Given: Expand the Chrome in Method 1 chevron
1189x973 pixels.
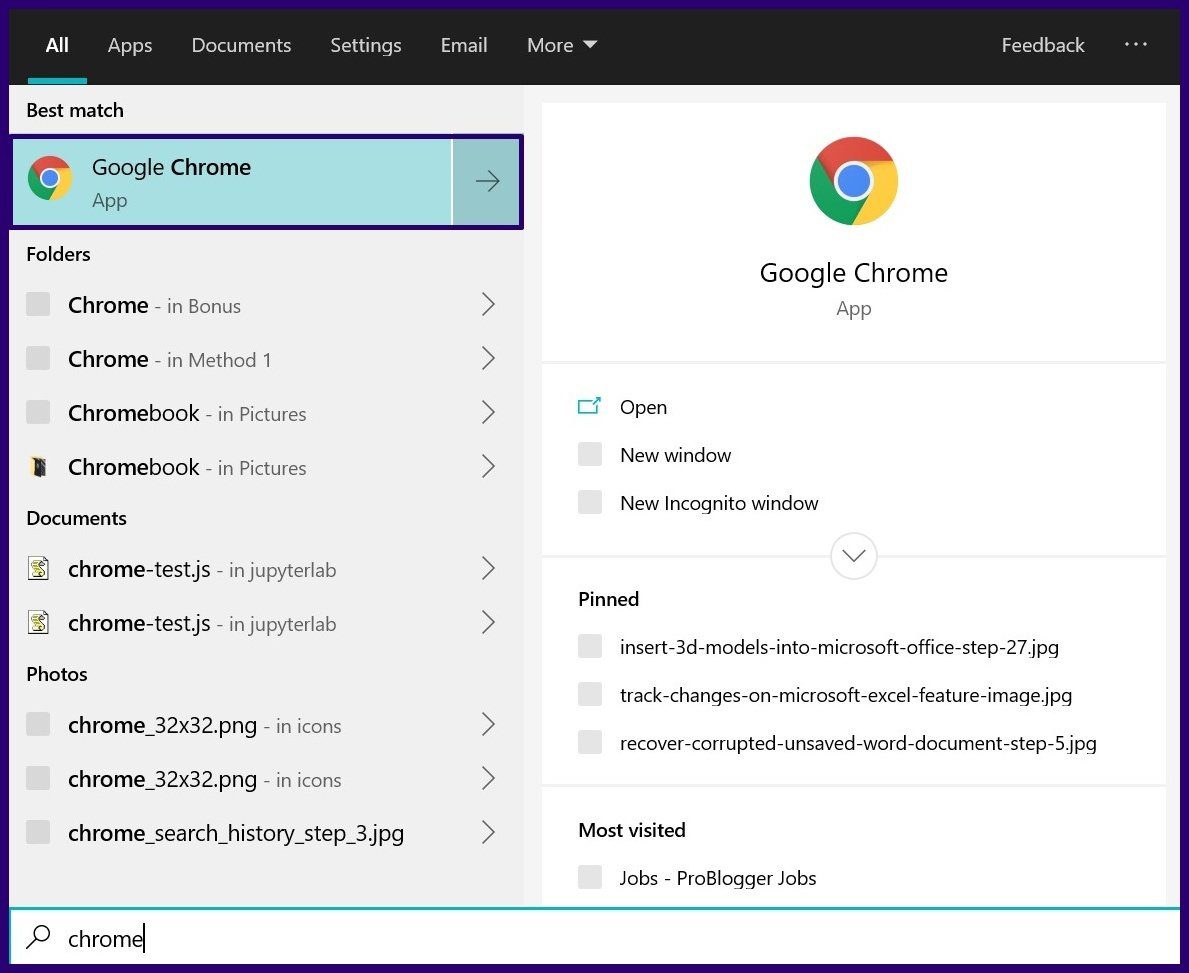Looking at the screenshot, I should [x=488, y=359].
